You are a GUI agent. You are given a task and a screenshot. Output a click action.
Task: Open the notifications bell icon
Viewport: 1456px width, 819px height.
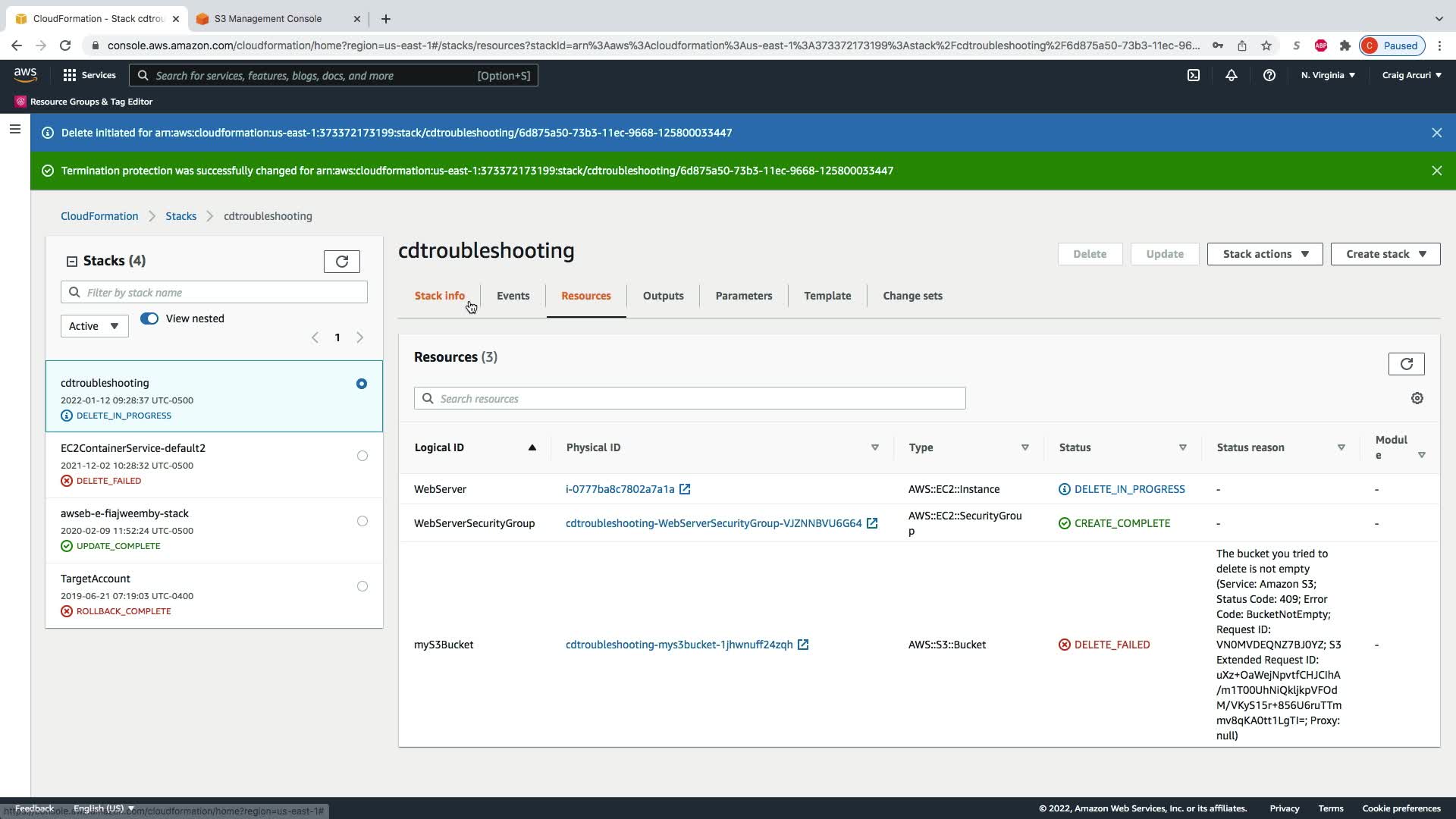click(1232, 75)
